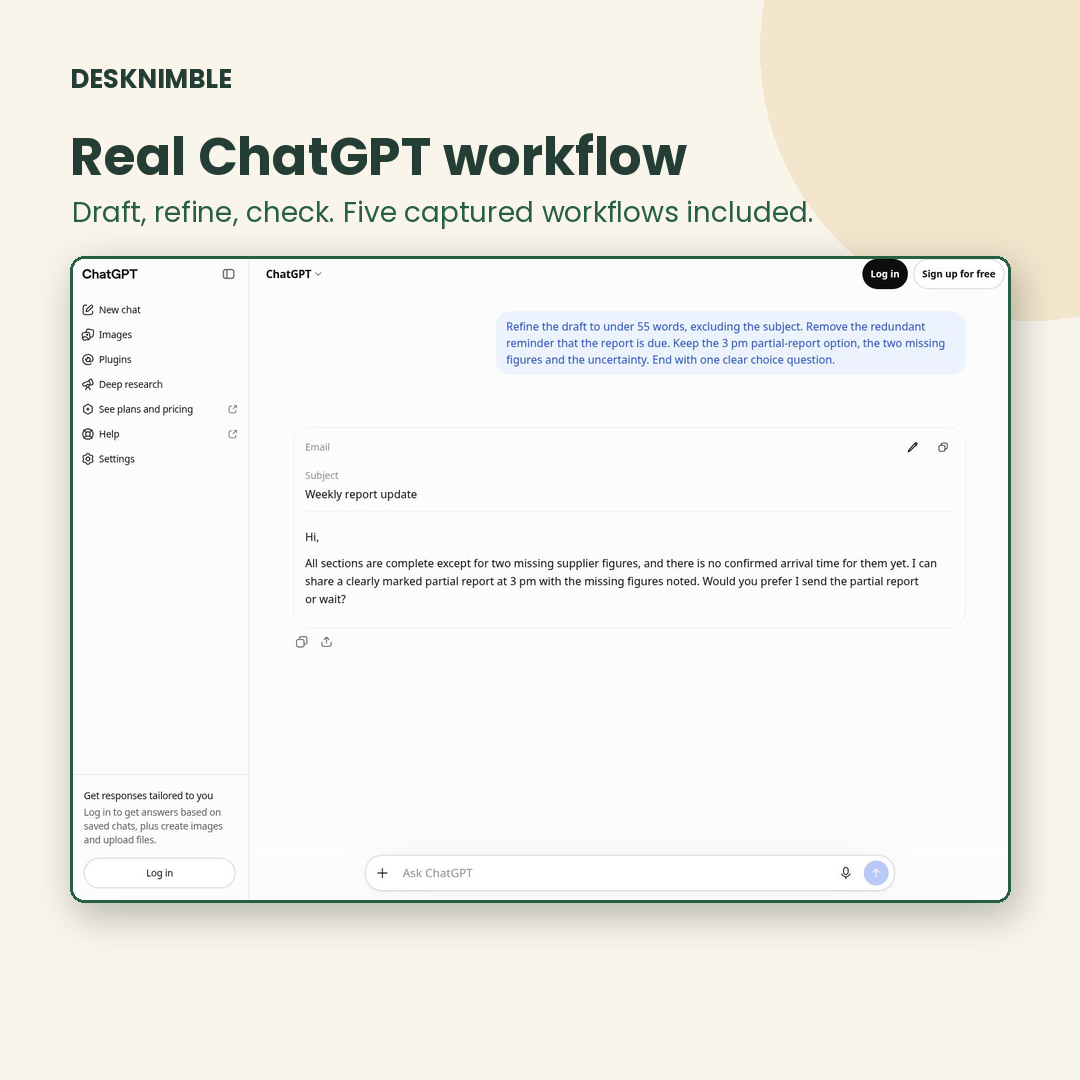
Task: Click Get responses tailored to you heading
Action: [x=148, y=796]
